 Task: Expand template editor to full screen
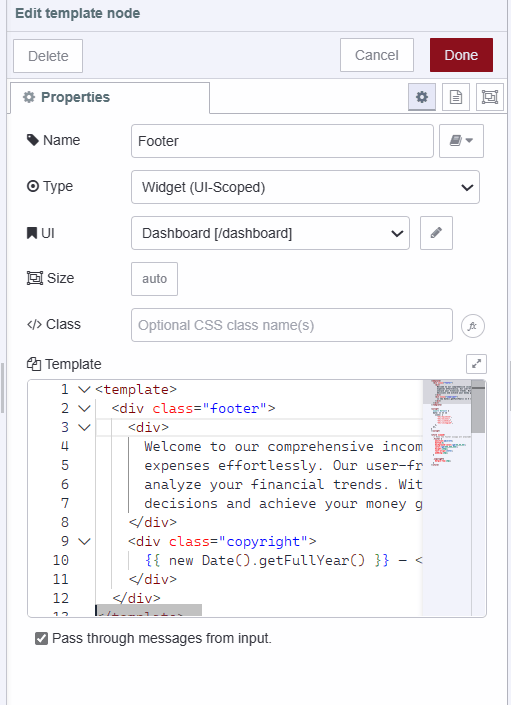(x=476, y=364)
